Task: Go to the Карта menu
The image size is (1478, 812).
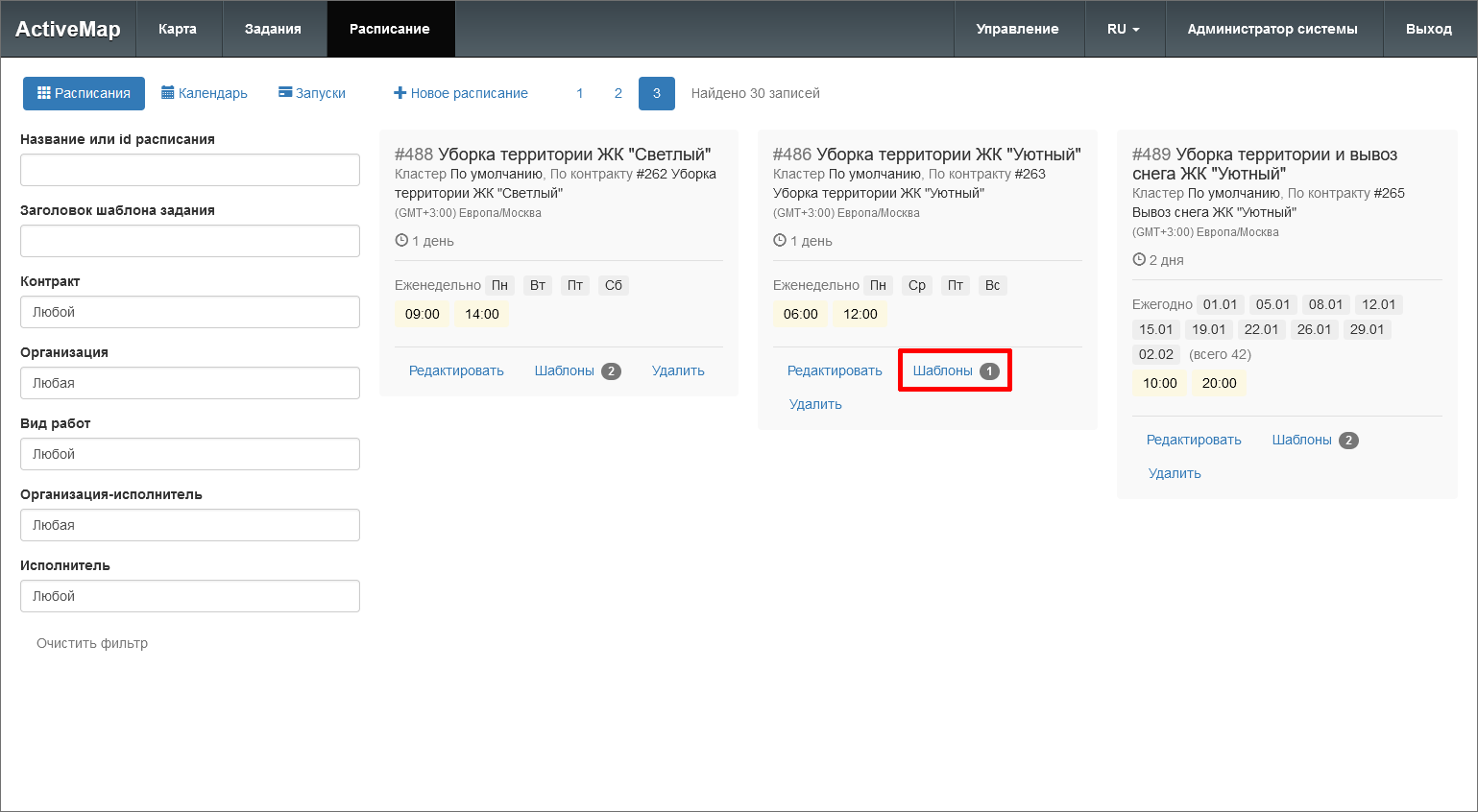Action: (x=178, y=29)
